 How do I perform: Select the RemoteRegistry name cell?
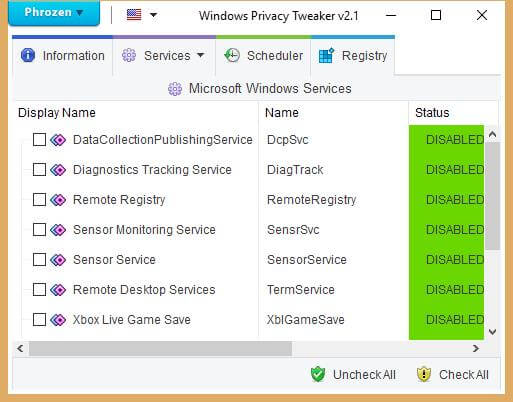point(312,200)
